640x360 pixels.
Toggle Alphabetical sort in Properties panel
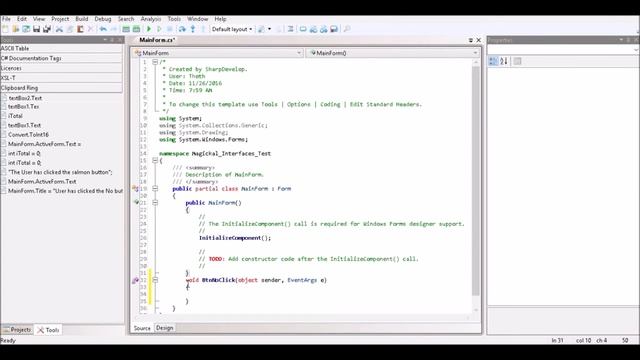[504, 61]
